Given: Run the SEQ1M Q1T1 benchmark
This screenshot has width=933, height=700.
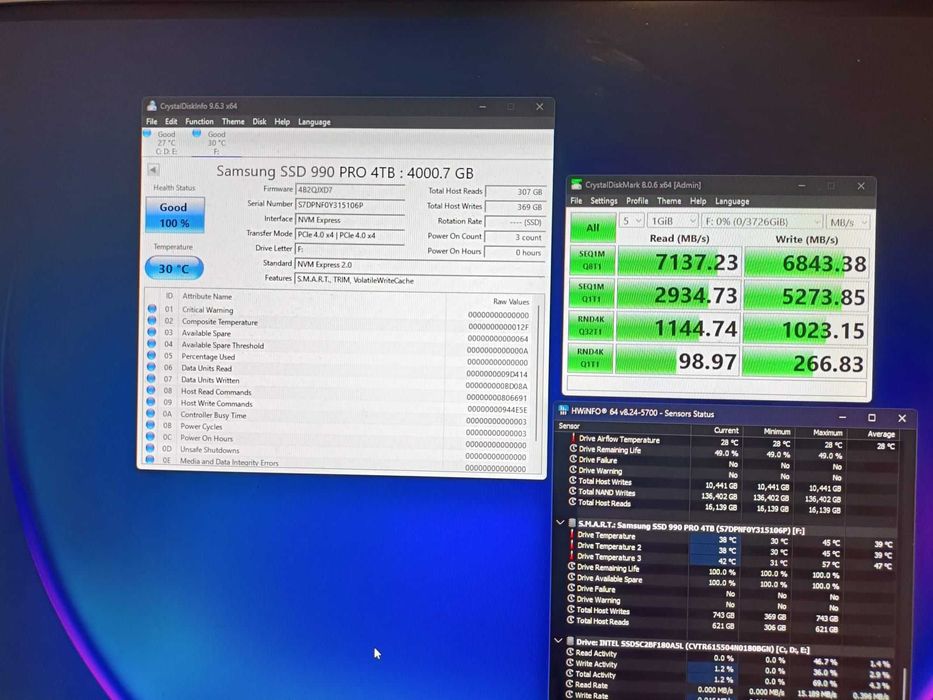Looking at the screenshot, I should click(591, 292).
